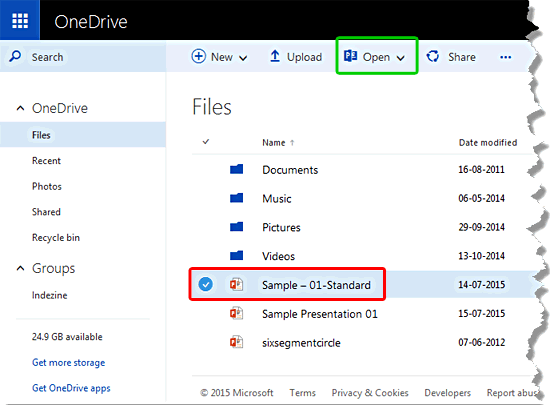This screenshot has width=550, height=405.
Task: Click Get OneDrive apps link
Action: [x=71, y=388]
